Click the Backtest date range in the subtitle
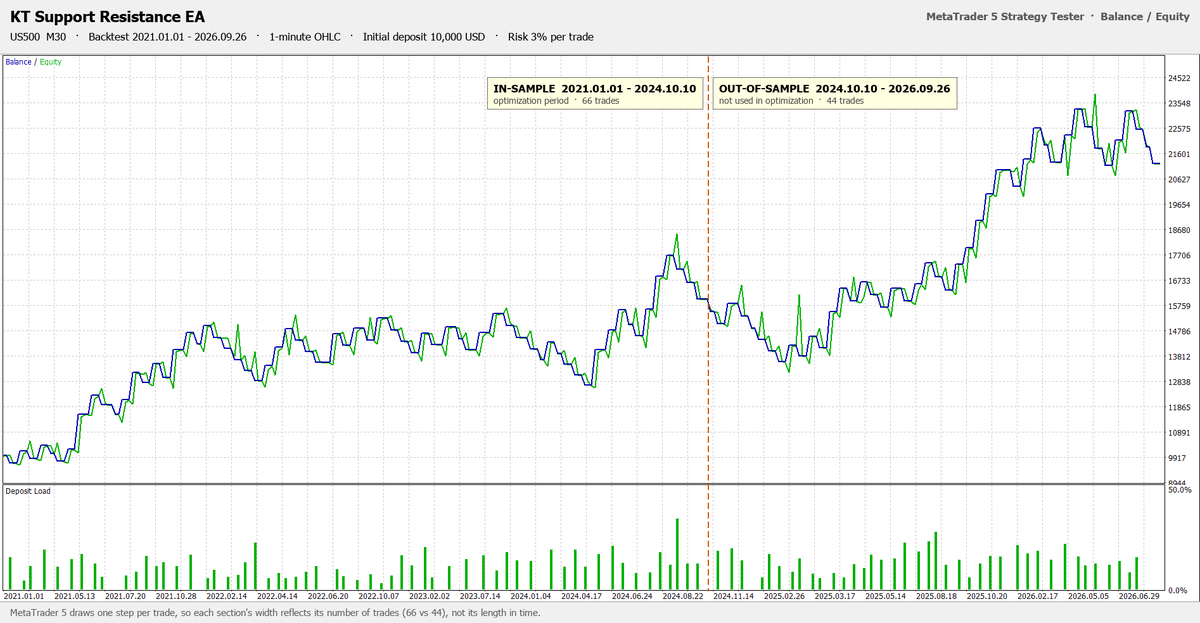This screenshot has height=623, width=1200. 167,37
